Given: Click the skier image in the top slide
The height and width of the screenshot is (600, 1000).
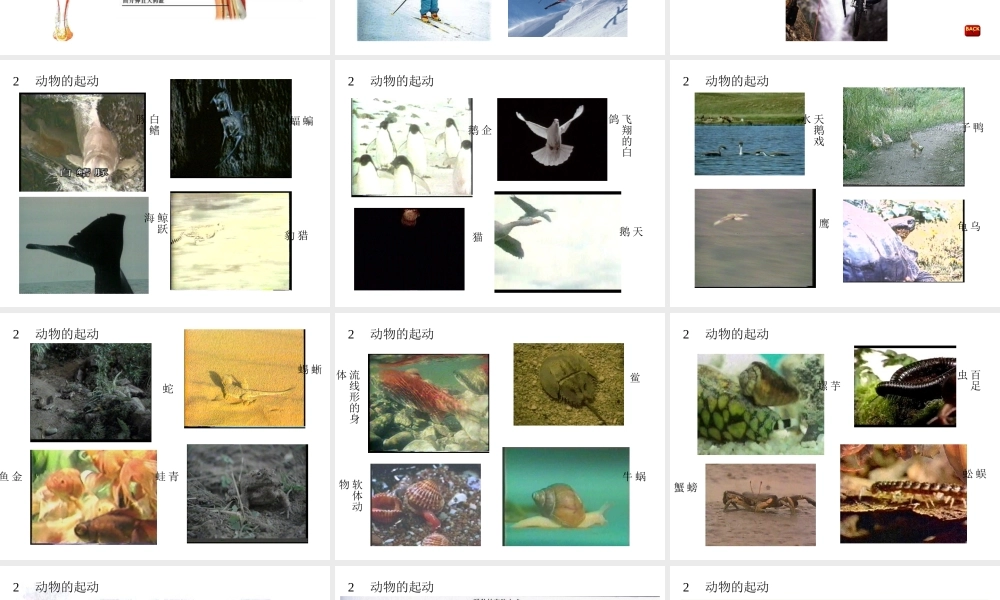Looking at the screenshot, I should [x=423, y=20].
